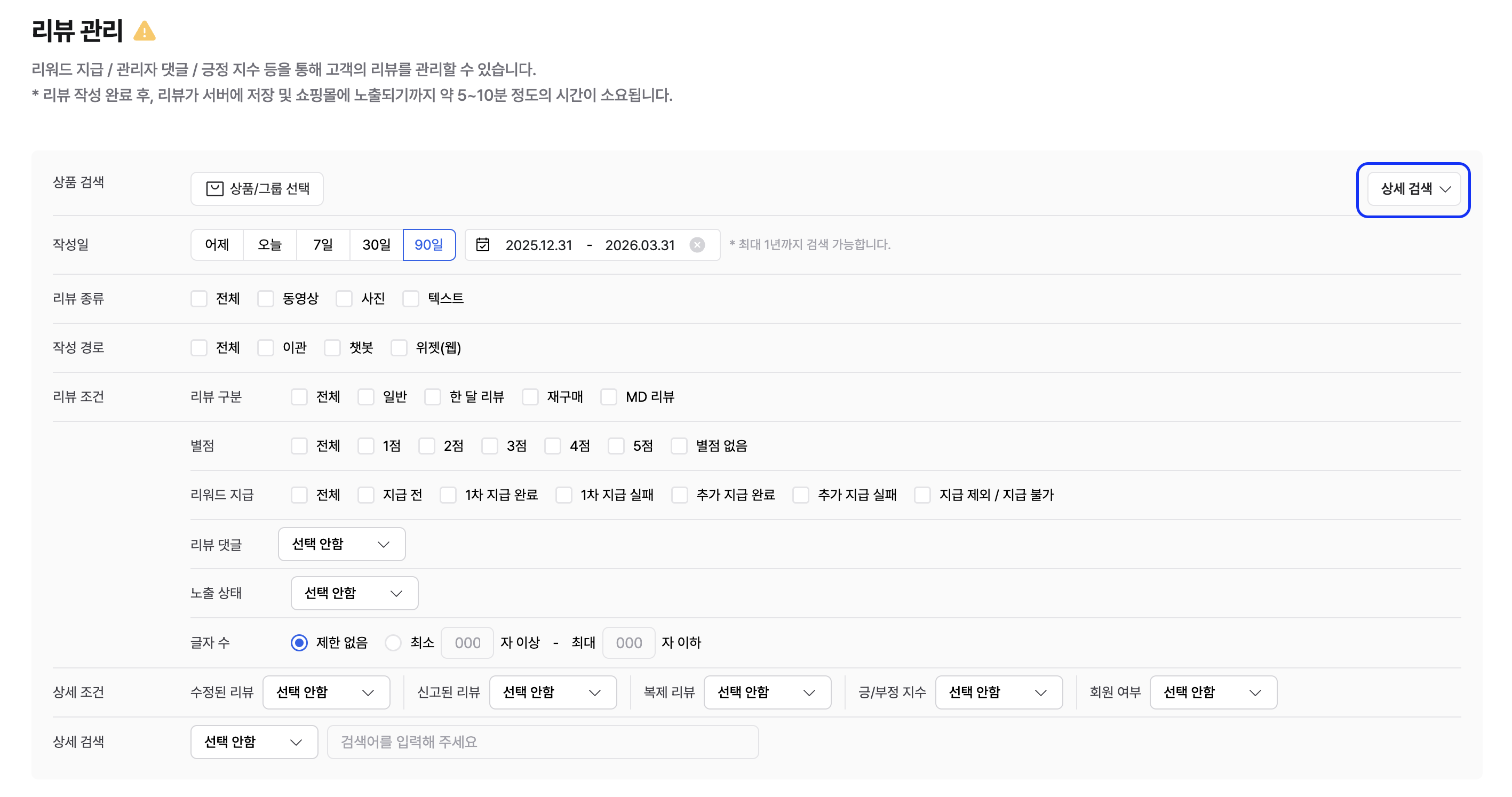Image resolution: width=1512 pixels, height=797 pixels.
Task: Open the 노출 상태 dropdown
Action: pyautogui.click(x=354, y=594)
